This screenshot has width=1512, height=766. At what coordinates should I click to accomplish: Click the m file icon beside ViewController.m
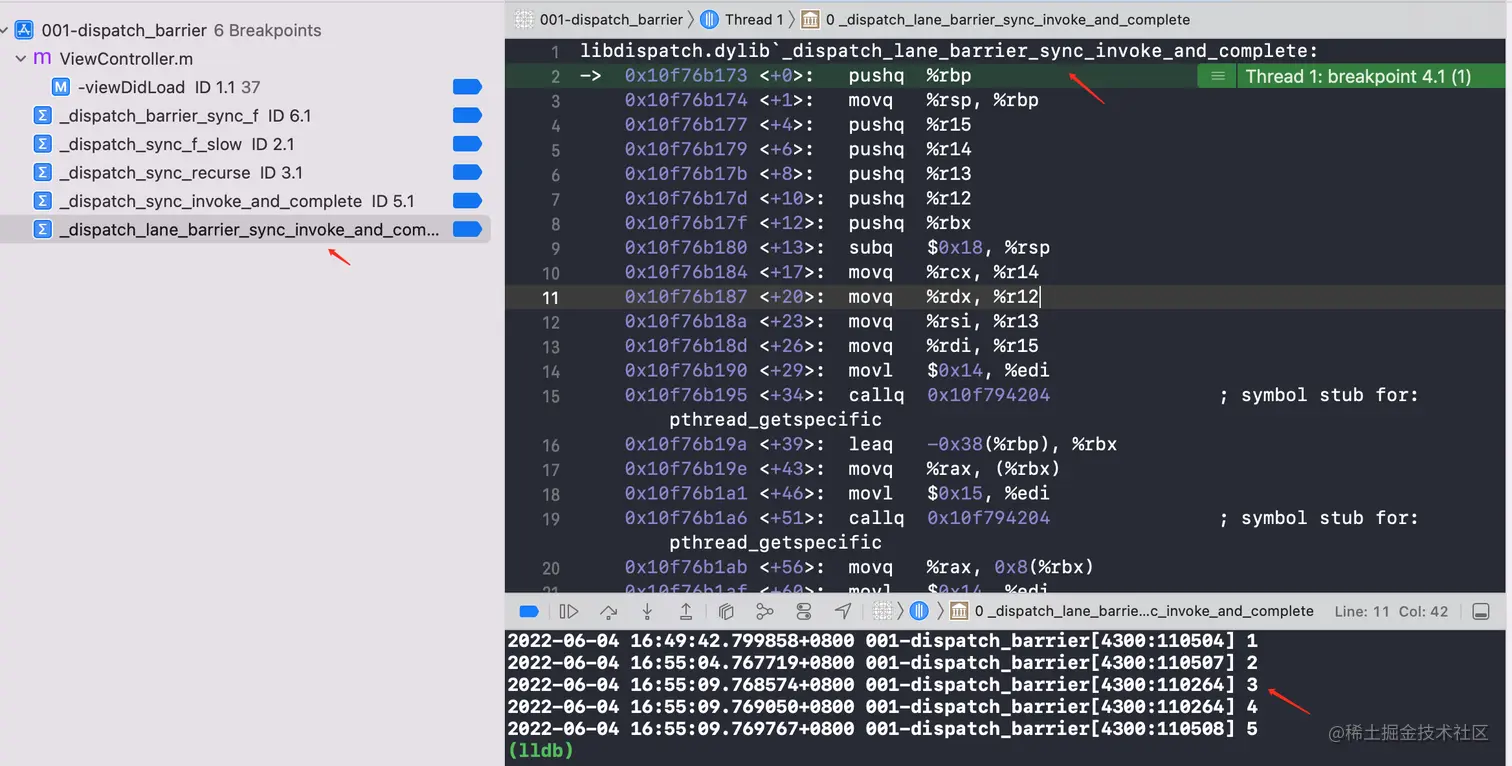(42, 59)
